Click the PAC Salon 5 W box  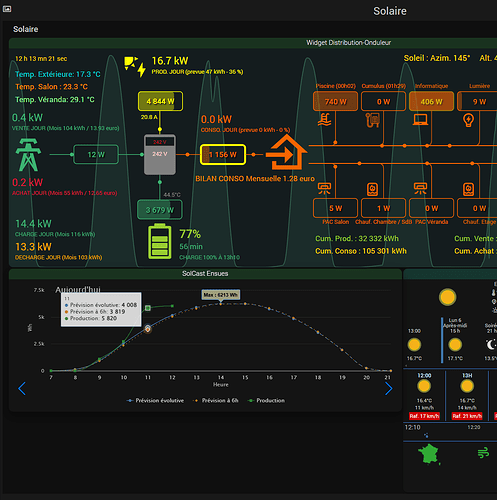pyautogui.click(x=335, y=208)
